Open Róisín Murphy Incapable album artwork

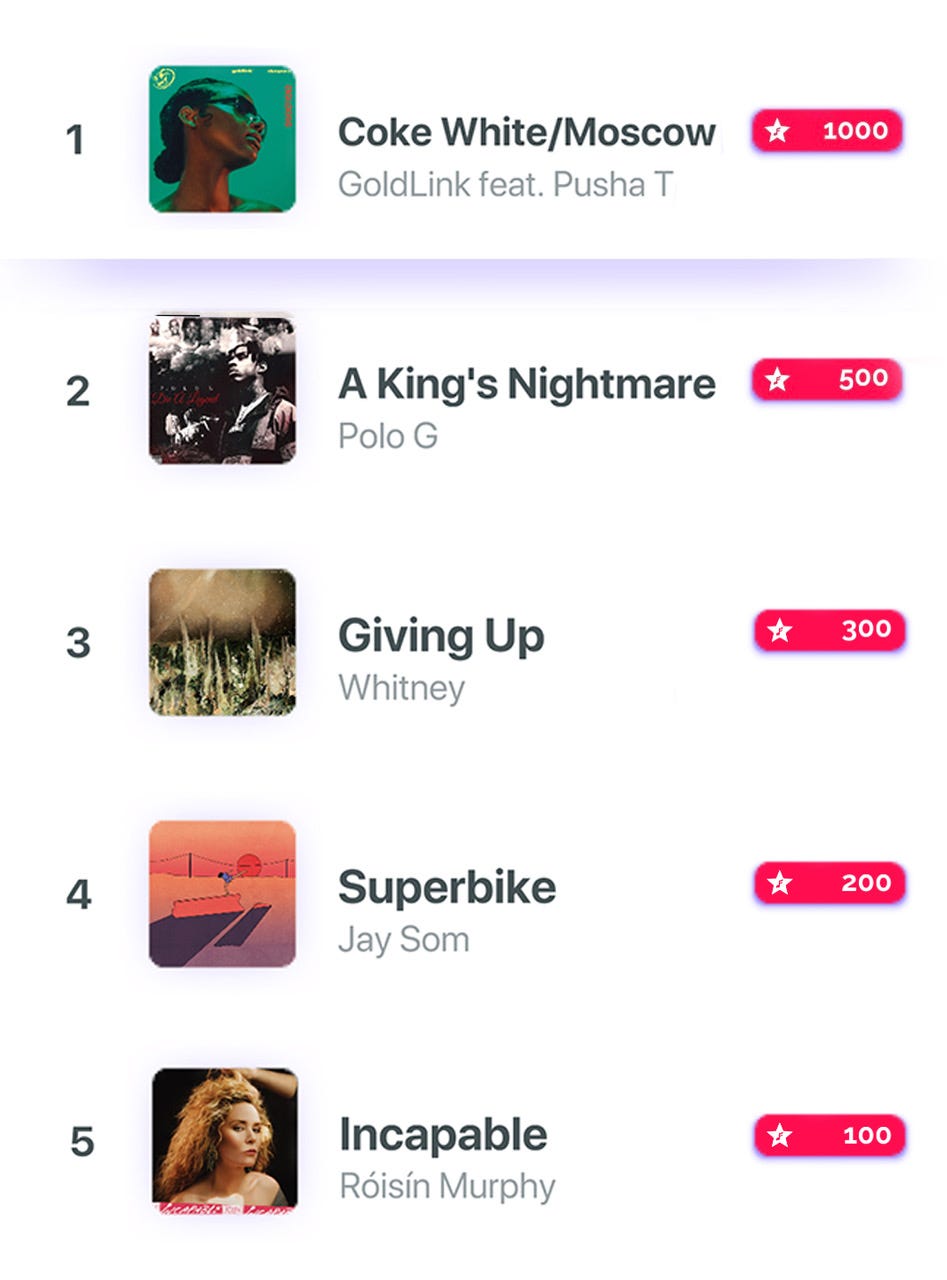225,1141
